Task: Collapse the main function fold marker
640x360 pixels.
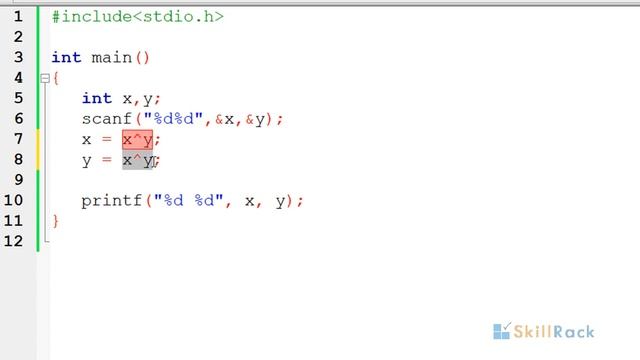Action: [x=45, y=78]
